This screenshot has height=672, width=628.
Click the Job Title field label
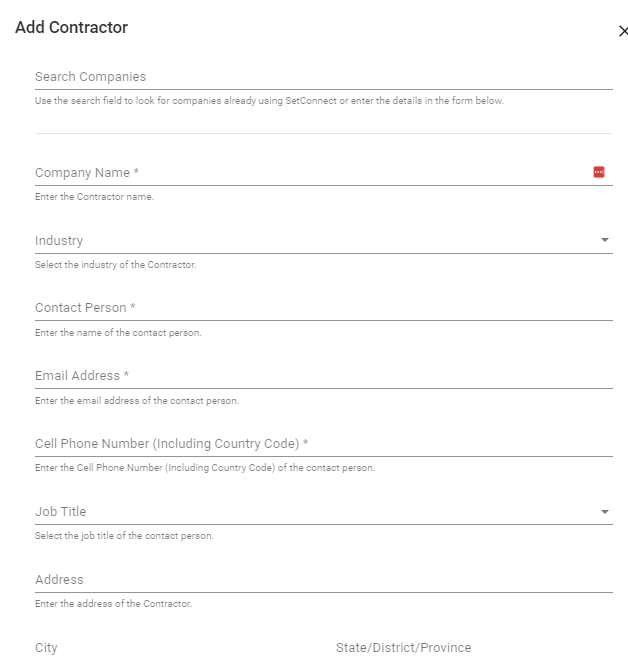(60, 512)
